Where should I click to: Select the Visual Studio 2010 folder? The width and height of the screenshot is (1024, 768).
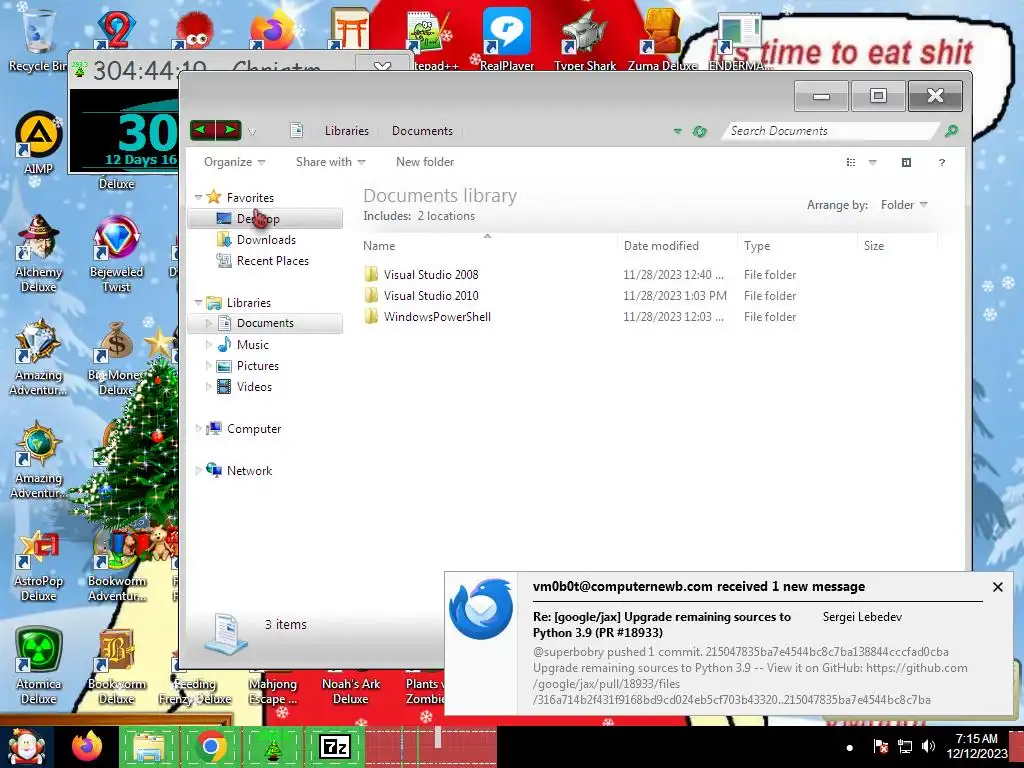pyautogui.click(x=430, y=295)
